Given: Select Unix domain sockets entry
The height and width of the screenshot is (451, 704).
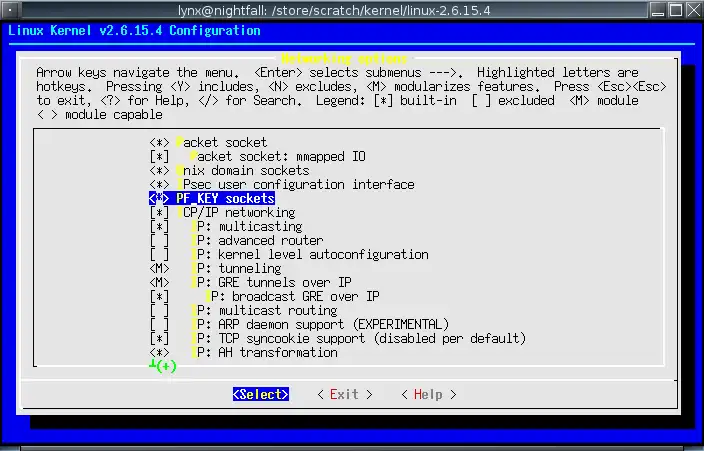Looking at the screenshot, I should point(242,171).
